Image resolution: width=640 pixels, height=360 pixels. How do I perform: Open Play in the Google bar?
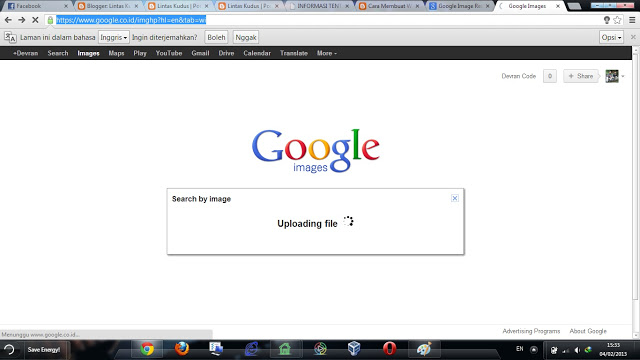140,53
